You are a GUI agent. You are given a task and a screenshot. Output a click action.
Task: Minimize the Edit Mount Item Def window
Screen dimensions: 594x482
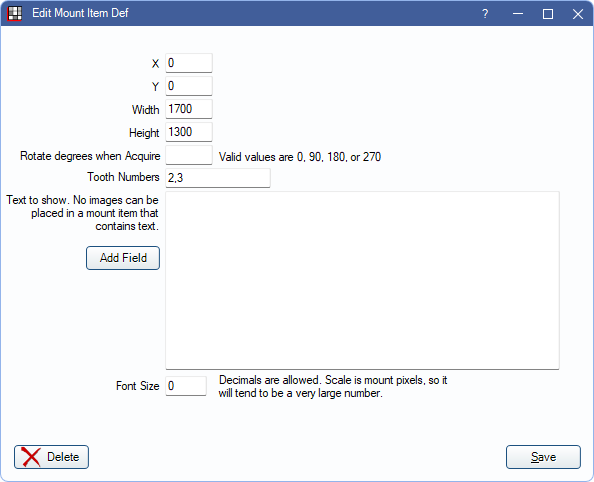coord(518,14)
